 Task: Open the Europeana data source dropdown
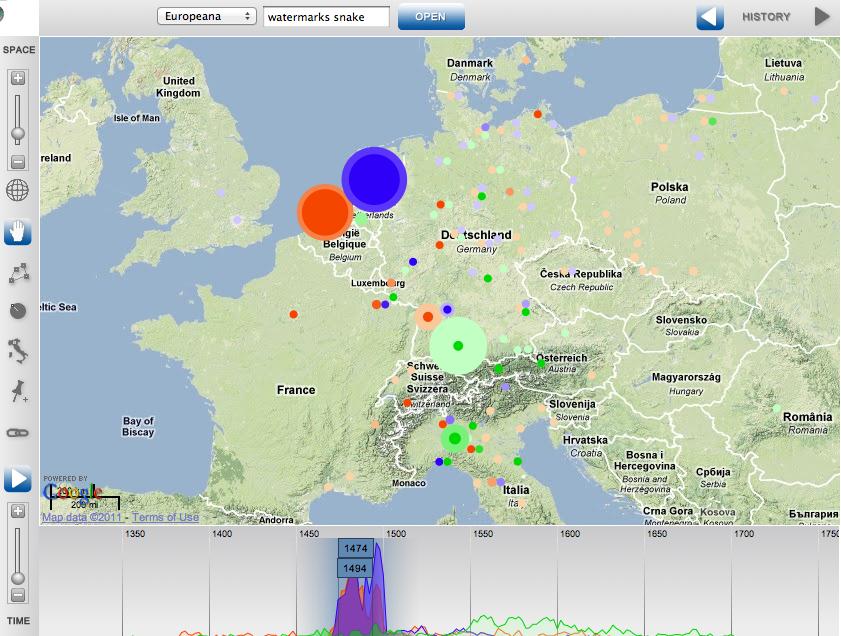(207, 17)
